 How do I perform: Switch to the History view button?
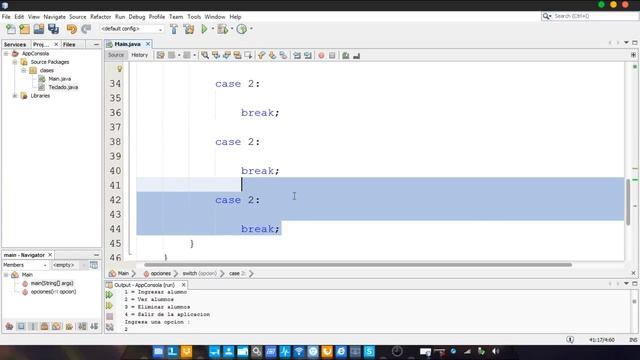(140, 55)
